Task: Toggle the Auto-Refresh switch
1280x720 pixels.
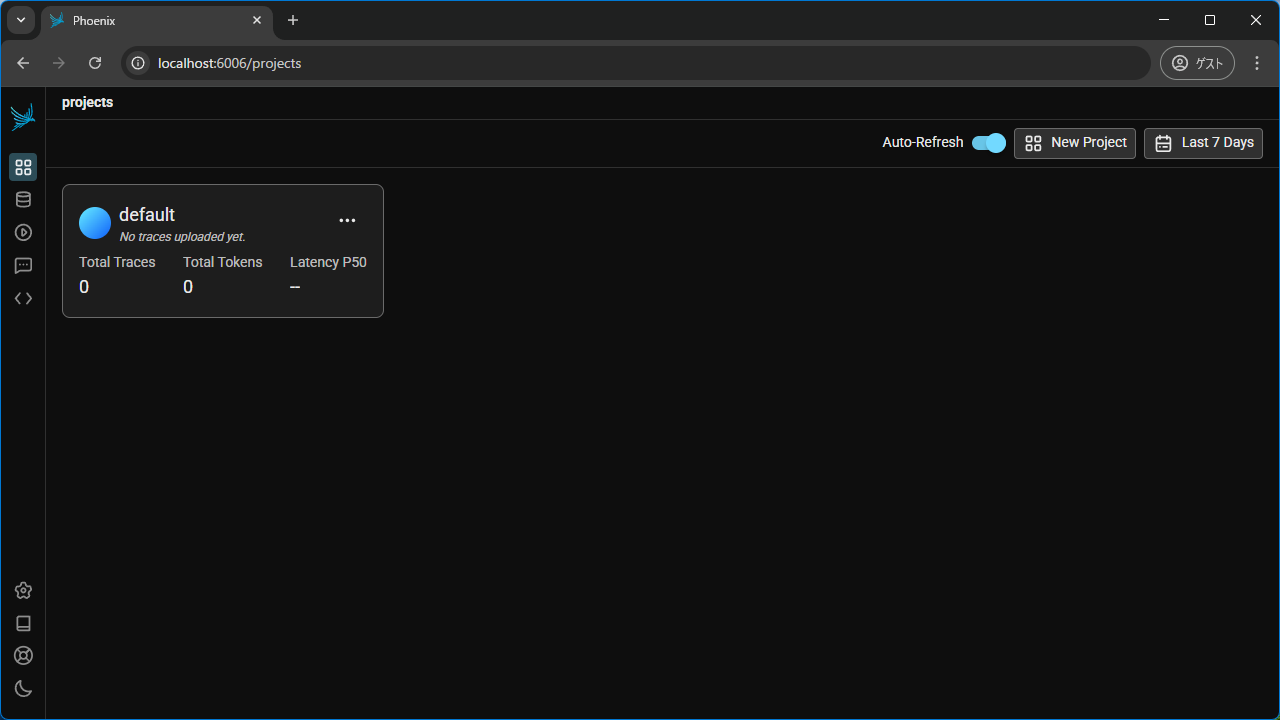Action: click(x=989, y=143)
